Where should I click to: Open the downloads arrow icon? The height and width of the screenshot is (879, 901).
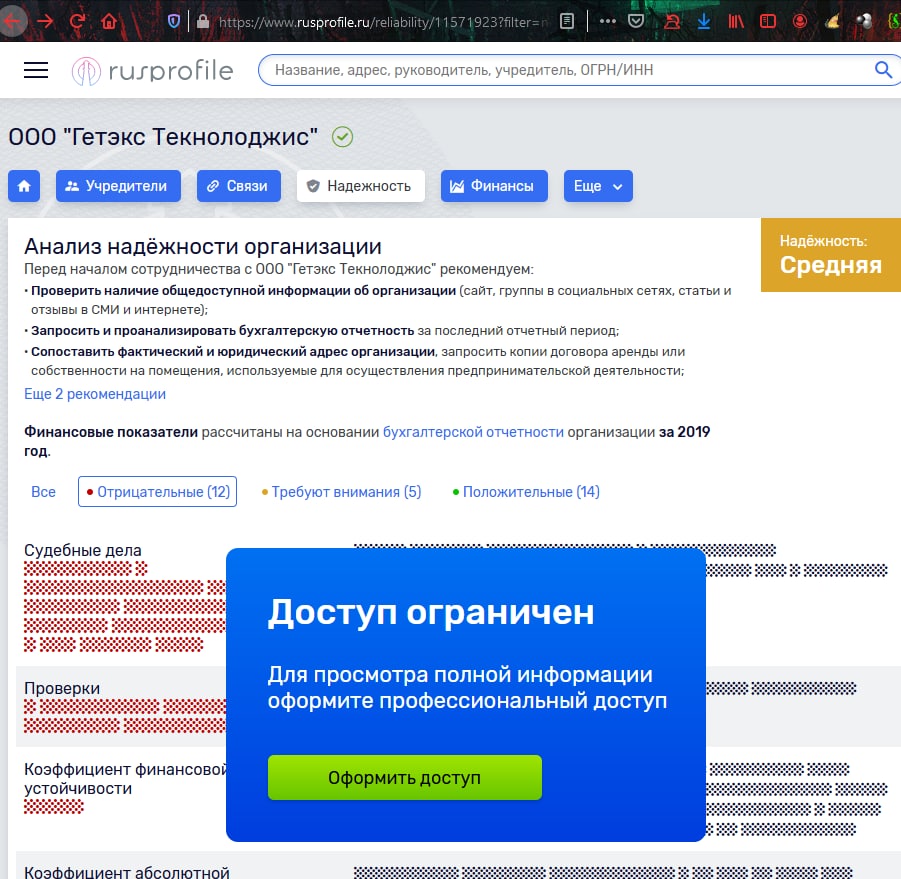[703, 22]
